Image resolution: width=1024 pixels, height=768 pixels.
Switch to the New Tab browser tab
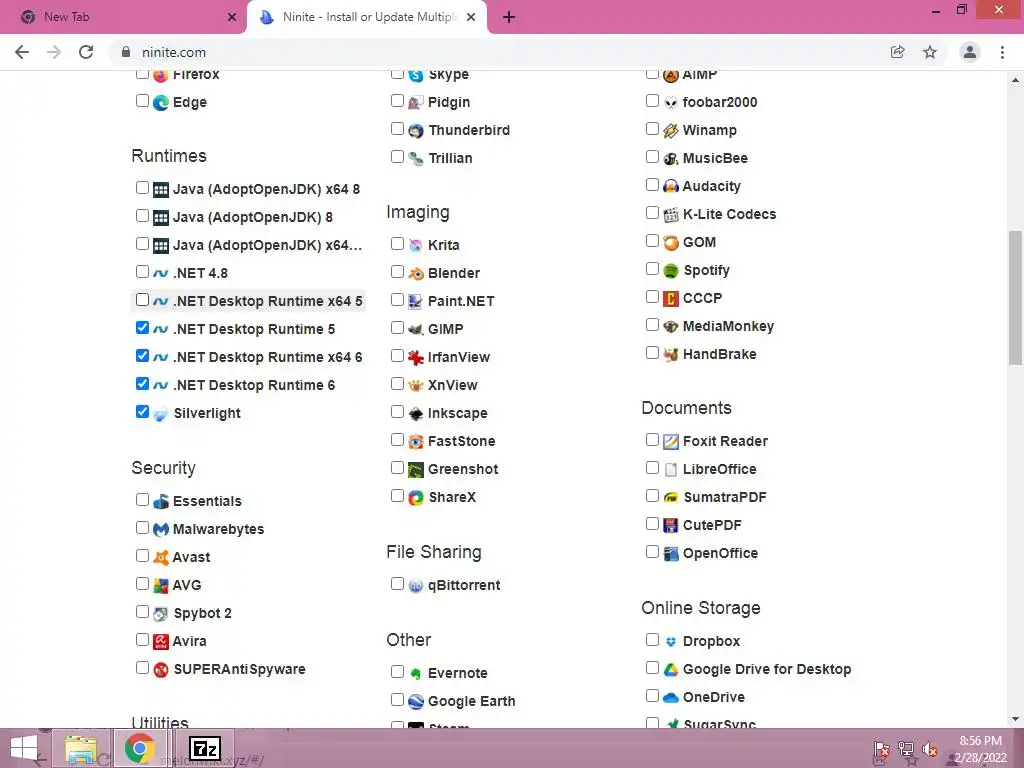tap(124, 17)
